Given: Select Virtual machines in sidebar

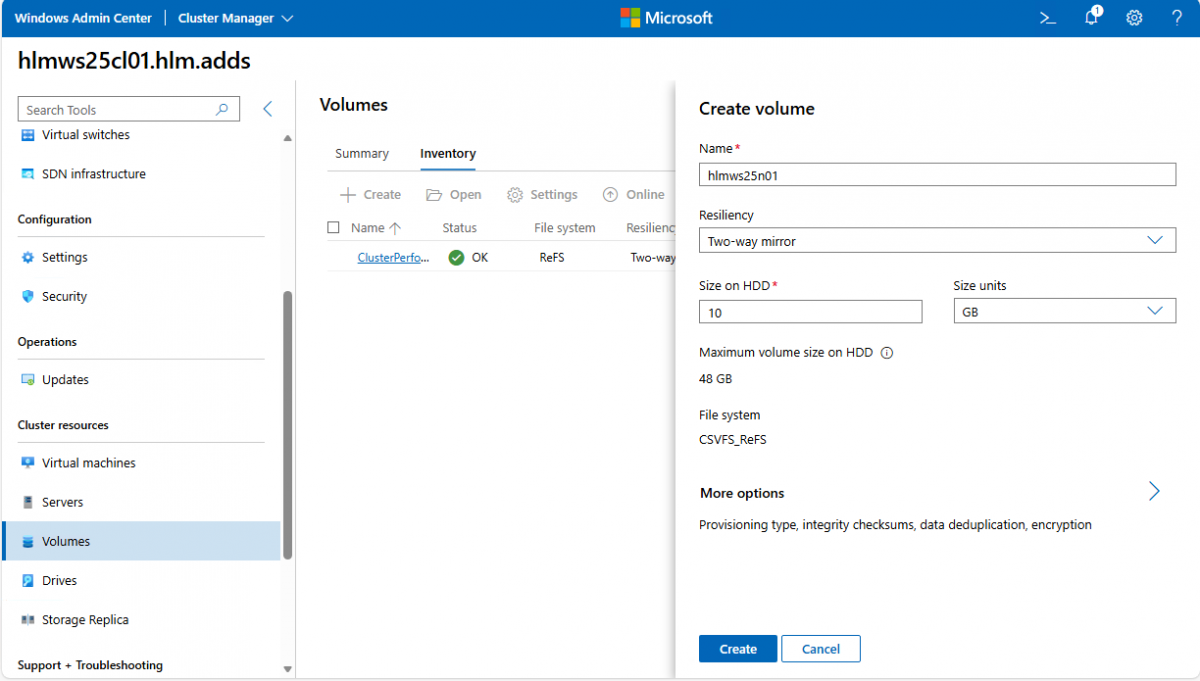Looking at the screenshot, I should (x=88, y=463).
